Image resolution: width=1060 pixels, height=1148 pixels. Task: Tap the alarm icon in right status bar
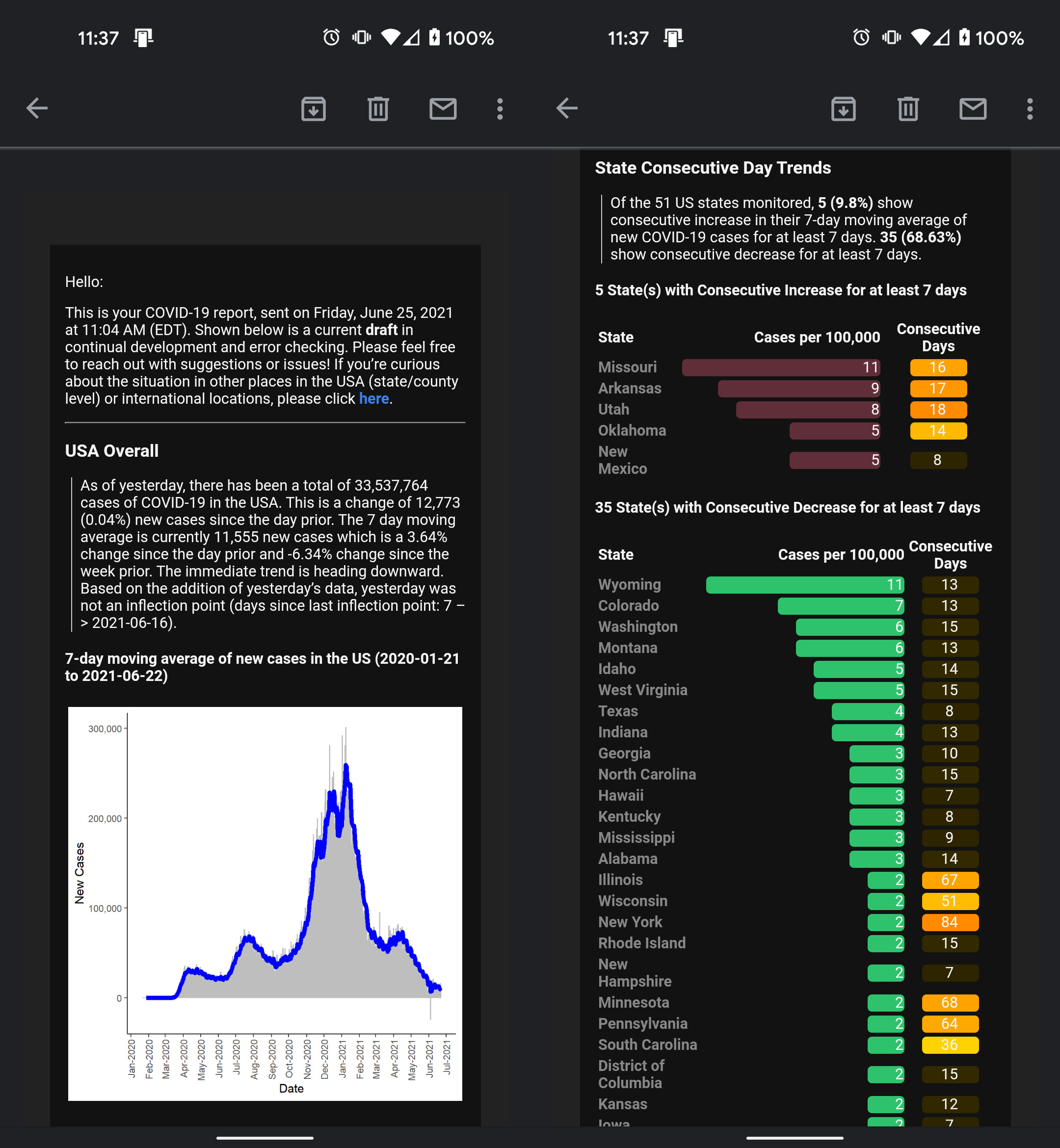tap(861, 38)
